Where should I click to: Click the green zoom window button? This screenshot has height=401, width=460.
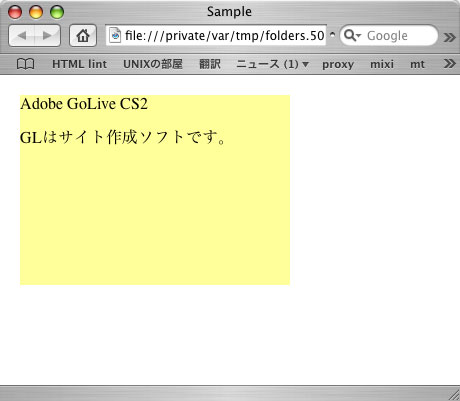pyautogui.click(x=57, y=12)
